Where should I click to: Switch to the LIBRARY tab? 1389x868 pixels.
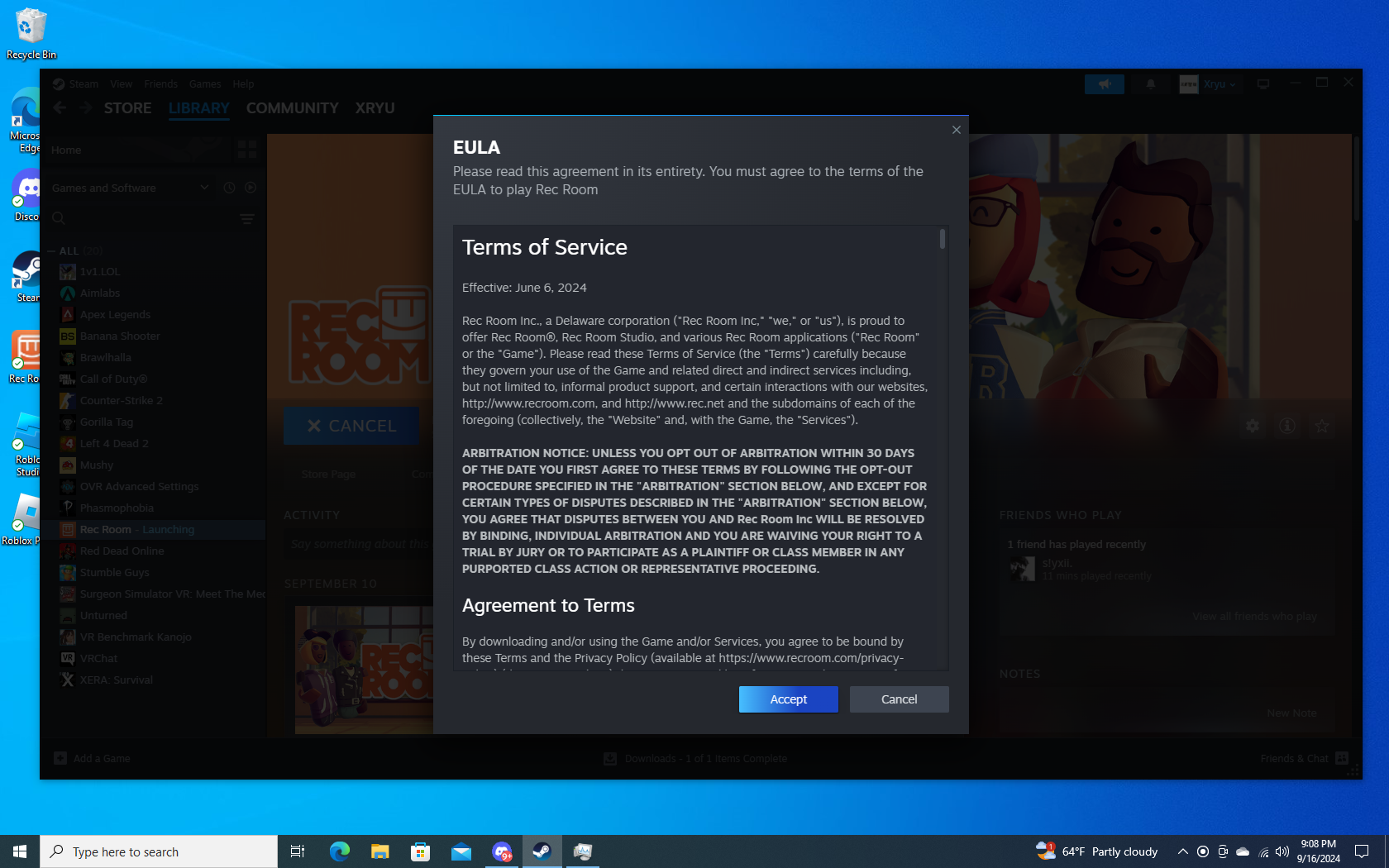click(199, 108)
